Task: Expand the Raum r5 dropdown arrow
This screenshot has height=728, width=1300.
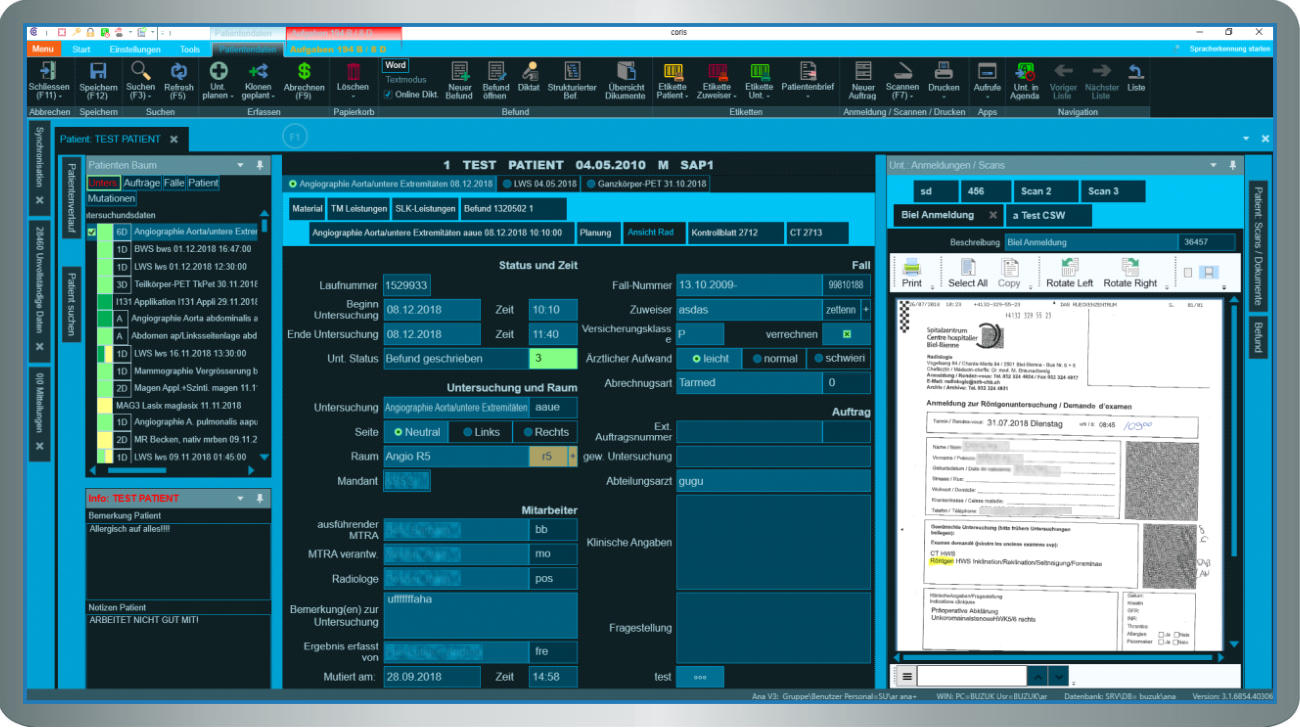Action: pyautogui.click(x=572, y=456)
